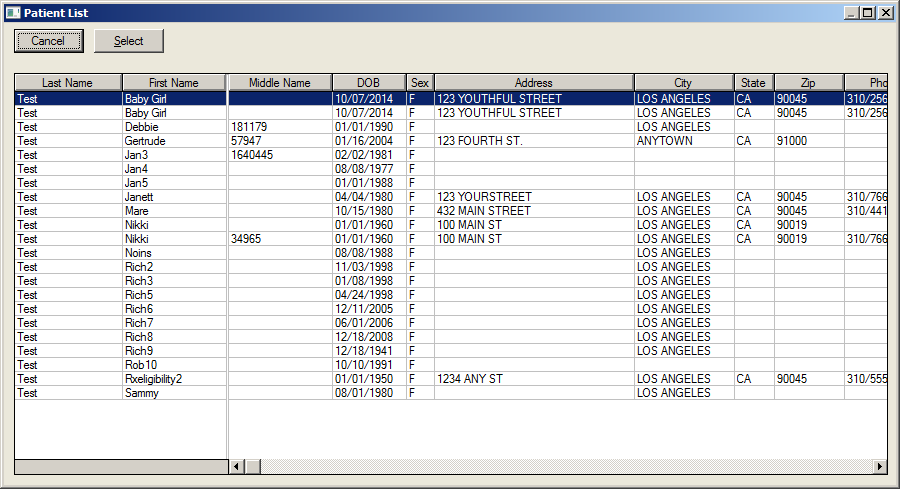Click the Select button
Viewport: 900px width, 489px height.
[x=129, y=41]
